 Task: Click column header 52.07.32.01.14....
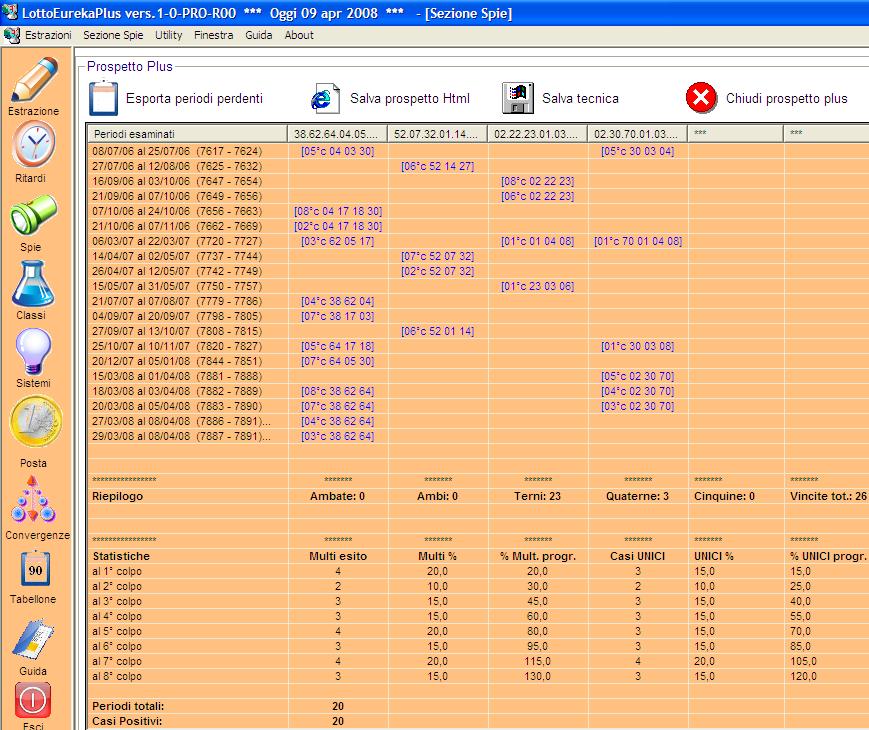coord(437,134)
